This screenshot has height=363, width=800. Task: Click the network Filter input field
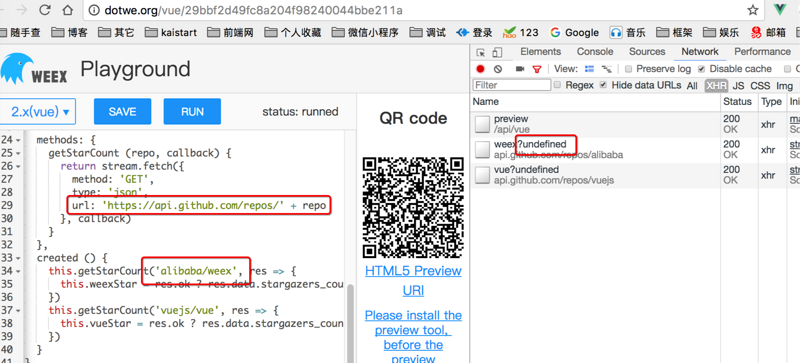point(512,85)
